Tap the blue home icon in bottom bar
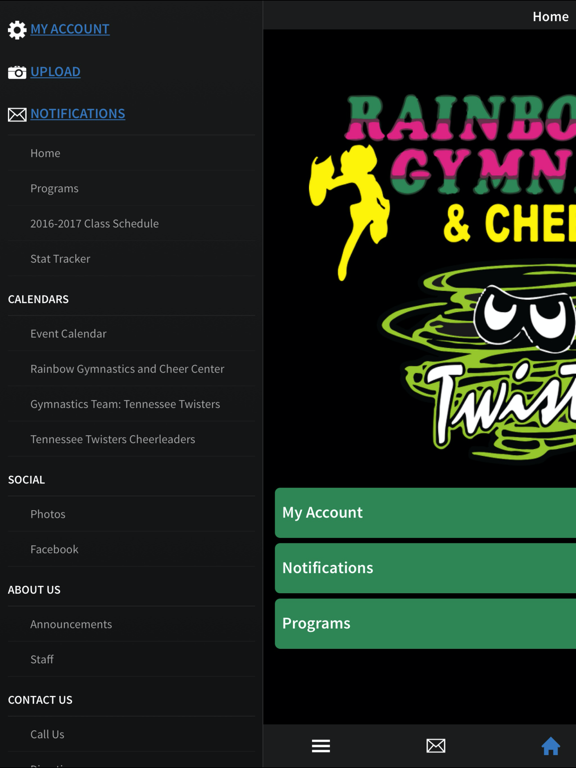Screen dimensions: 576x768 pyautogui.click(x=551, y=746)
